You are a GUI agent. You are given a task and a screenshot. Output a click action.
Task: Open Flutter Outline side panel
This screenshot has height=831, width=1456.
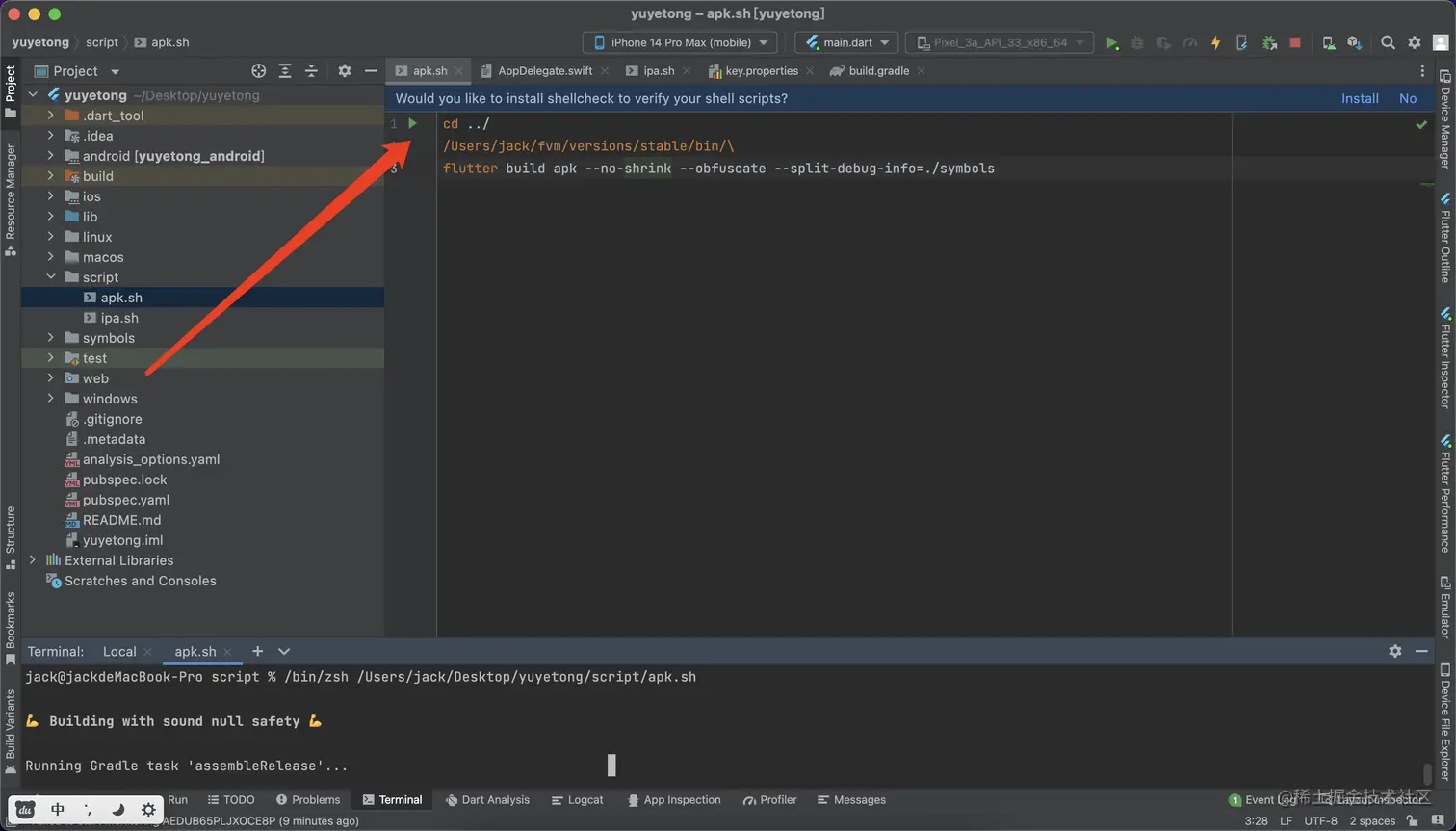point(1445,237)
